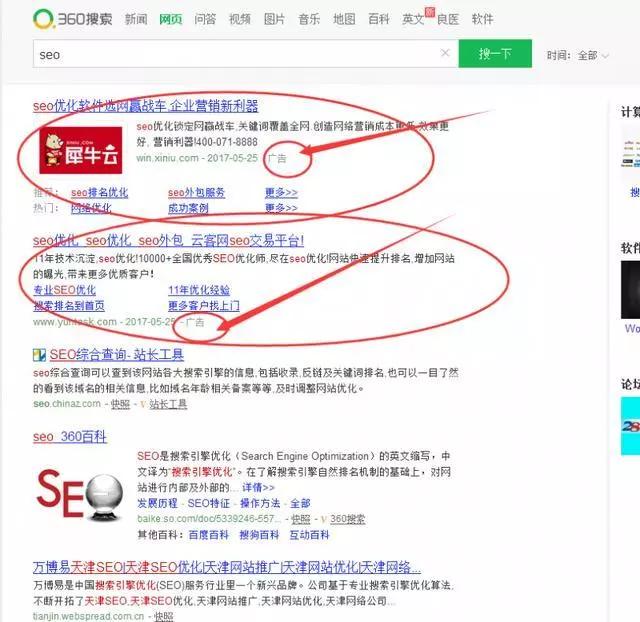Open the 音乐 tab
This screenshot has width=640, height=622.
tap(309, 19)
